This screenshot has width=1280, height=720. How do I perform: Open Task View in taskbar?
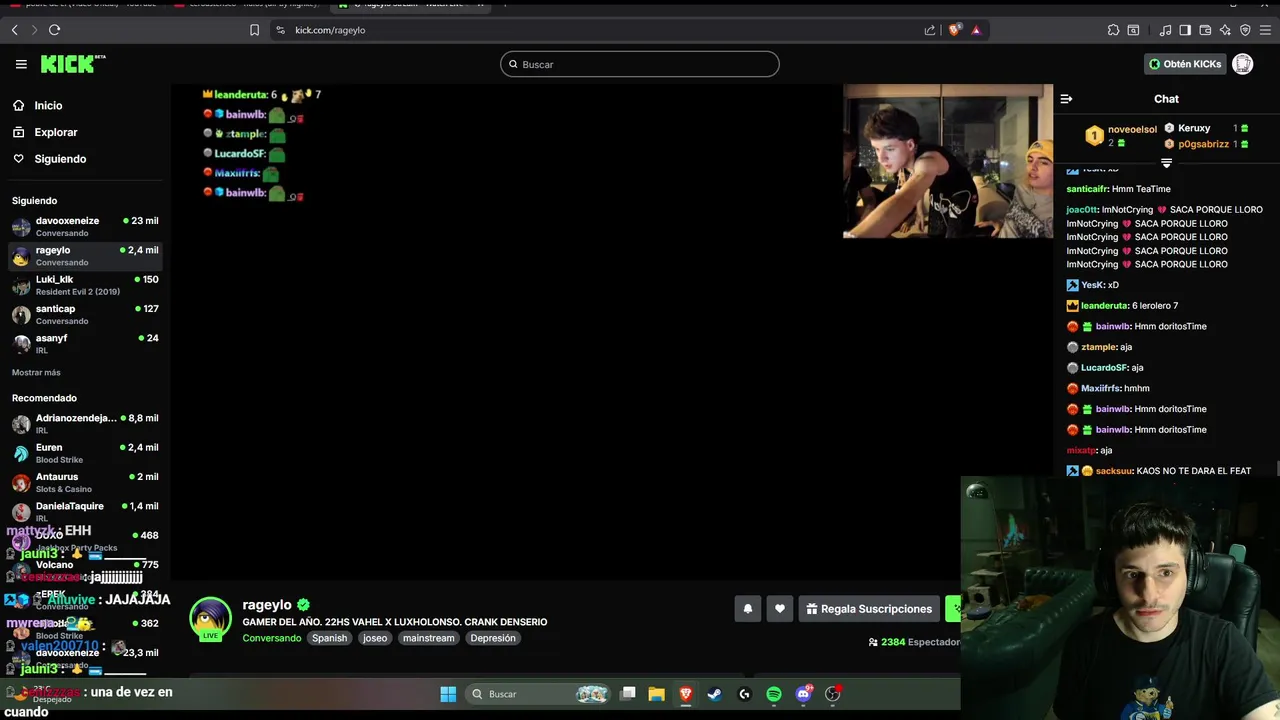628,694
